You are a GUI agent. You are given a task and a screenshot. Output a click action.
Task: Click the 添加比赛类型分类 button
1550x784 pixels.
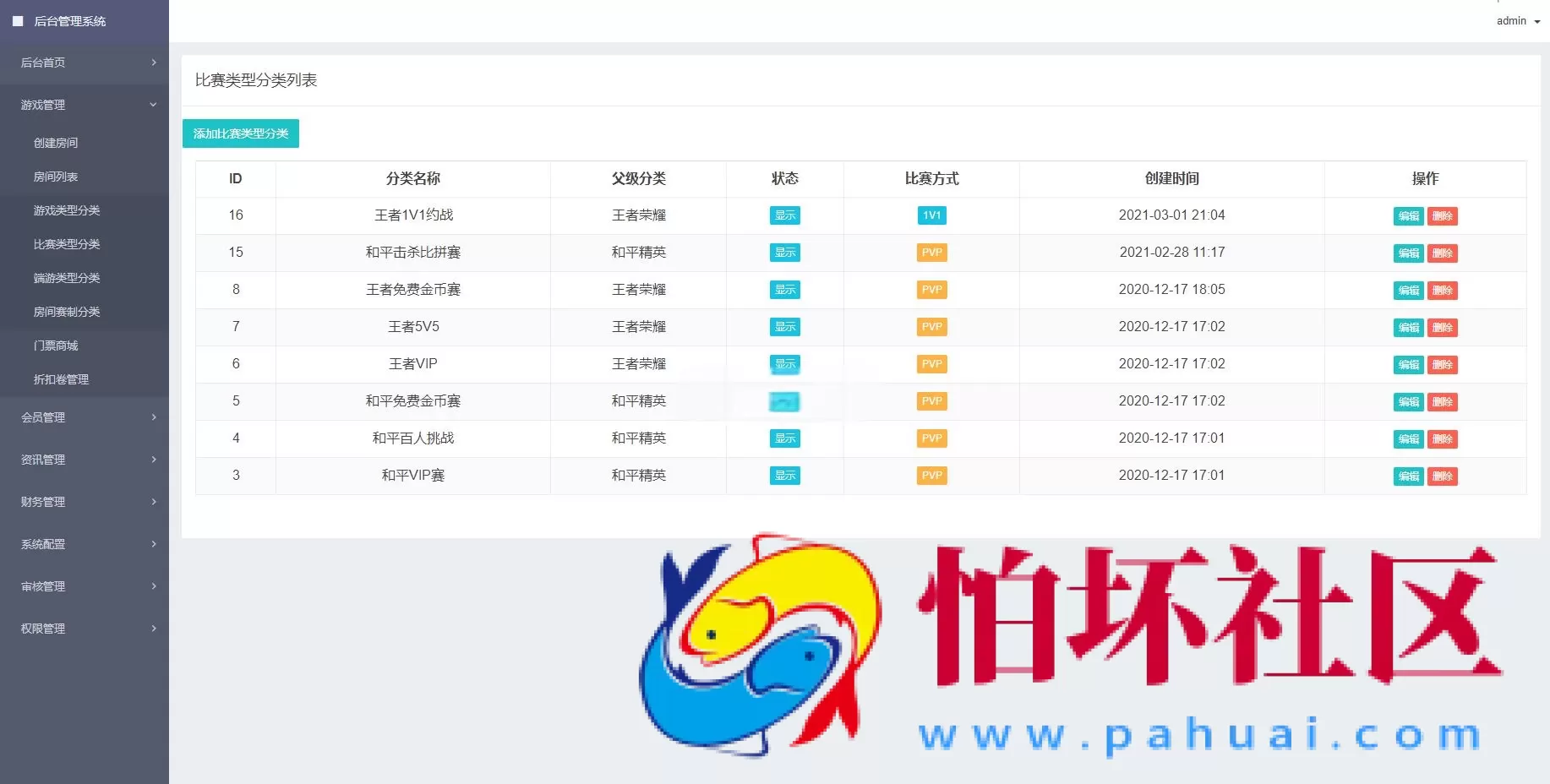pos(241,133)
